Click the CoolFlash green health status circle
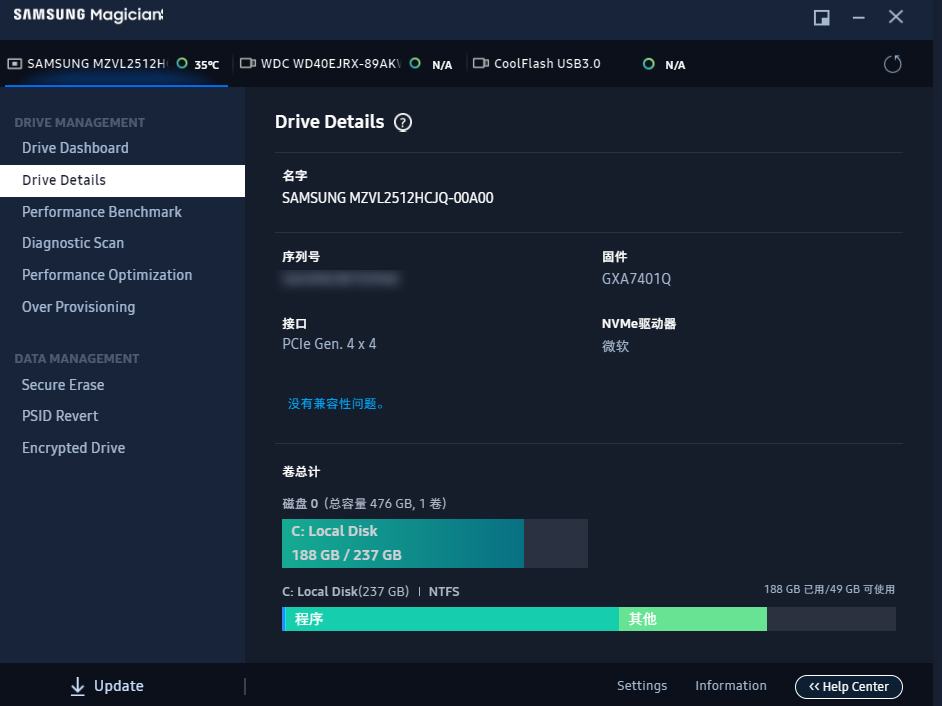Screen dimensions: 942x706 coord(648,64)
